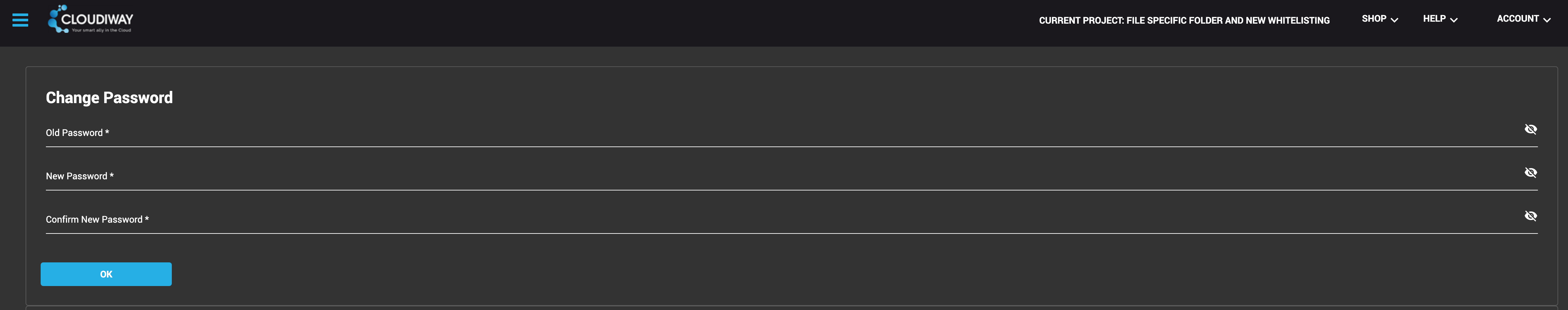Show the Old Password characters

[x=1530, y=129]
